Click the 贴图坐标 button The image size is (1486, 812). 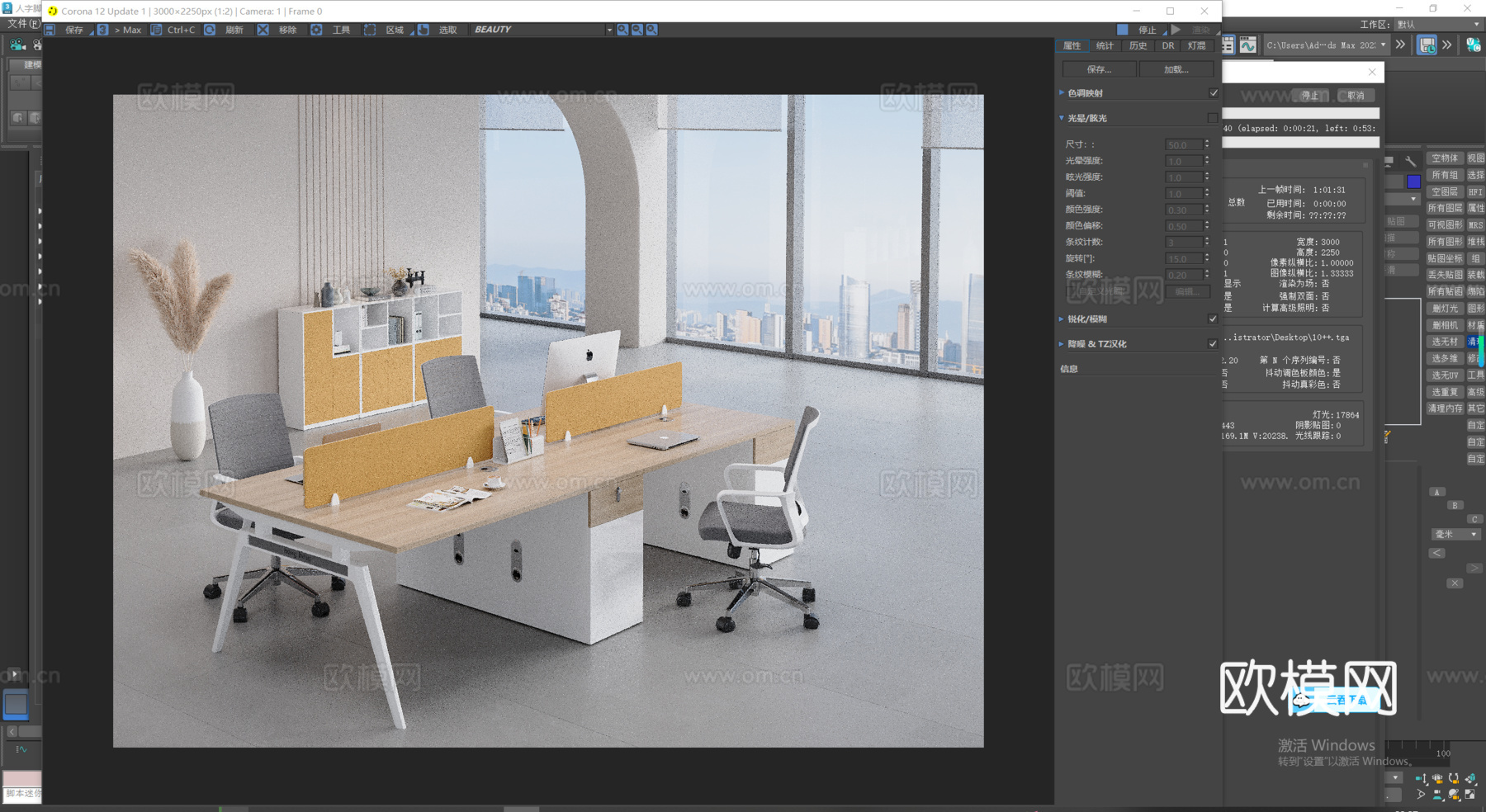click(1445, 258)
